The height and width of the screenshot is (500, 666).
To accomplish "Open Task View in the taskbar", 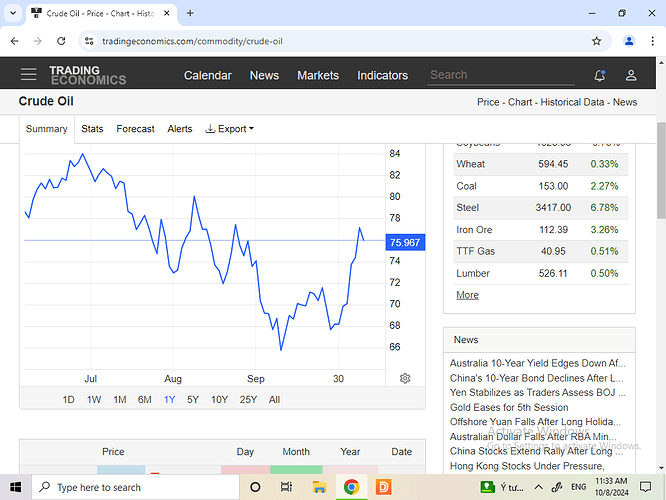I will (287, 487).
